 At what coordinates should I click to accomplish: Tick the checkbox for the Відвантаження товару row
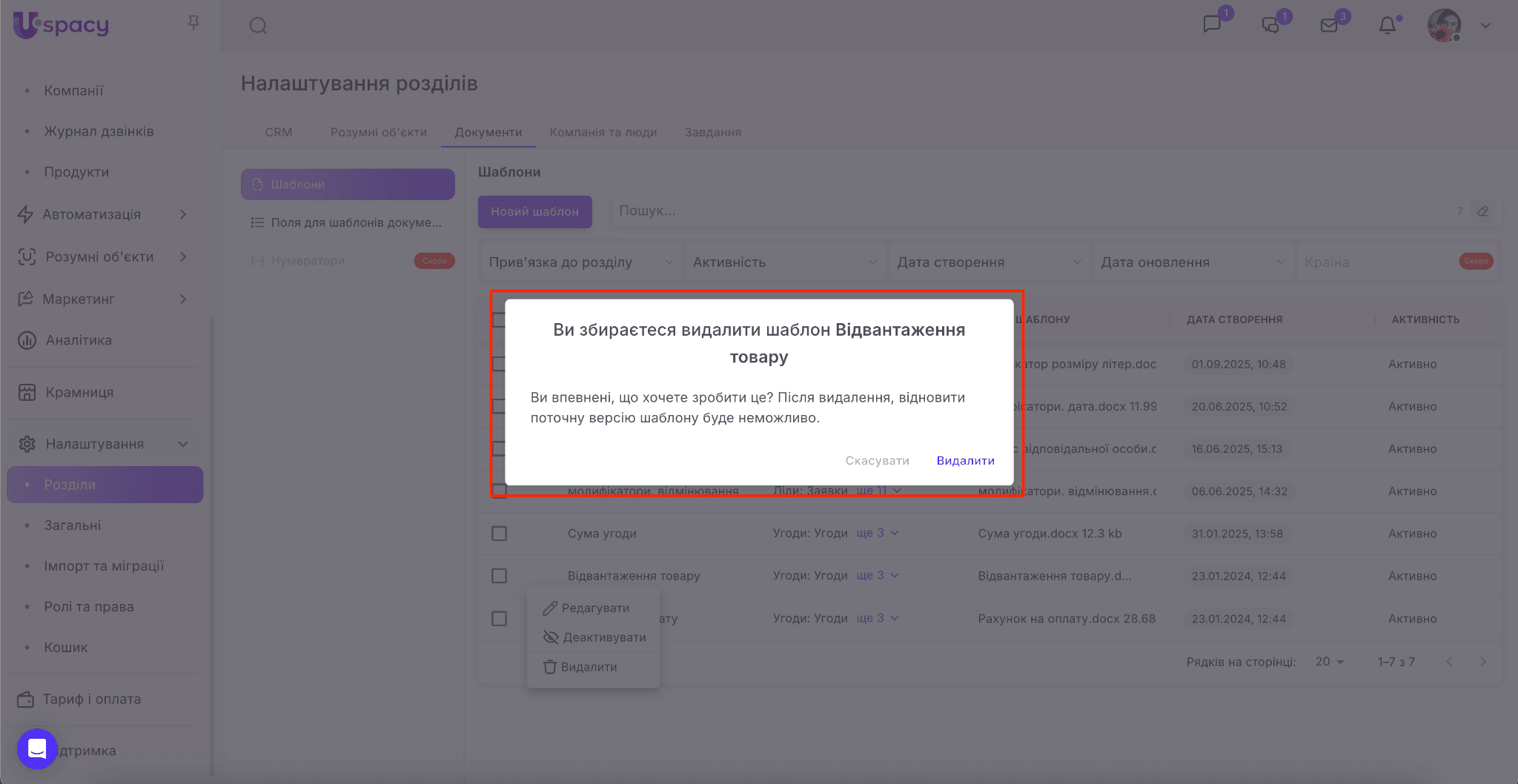pyautogui.click(x=500, y=576)
